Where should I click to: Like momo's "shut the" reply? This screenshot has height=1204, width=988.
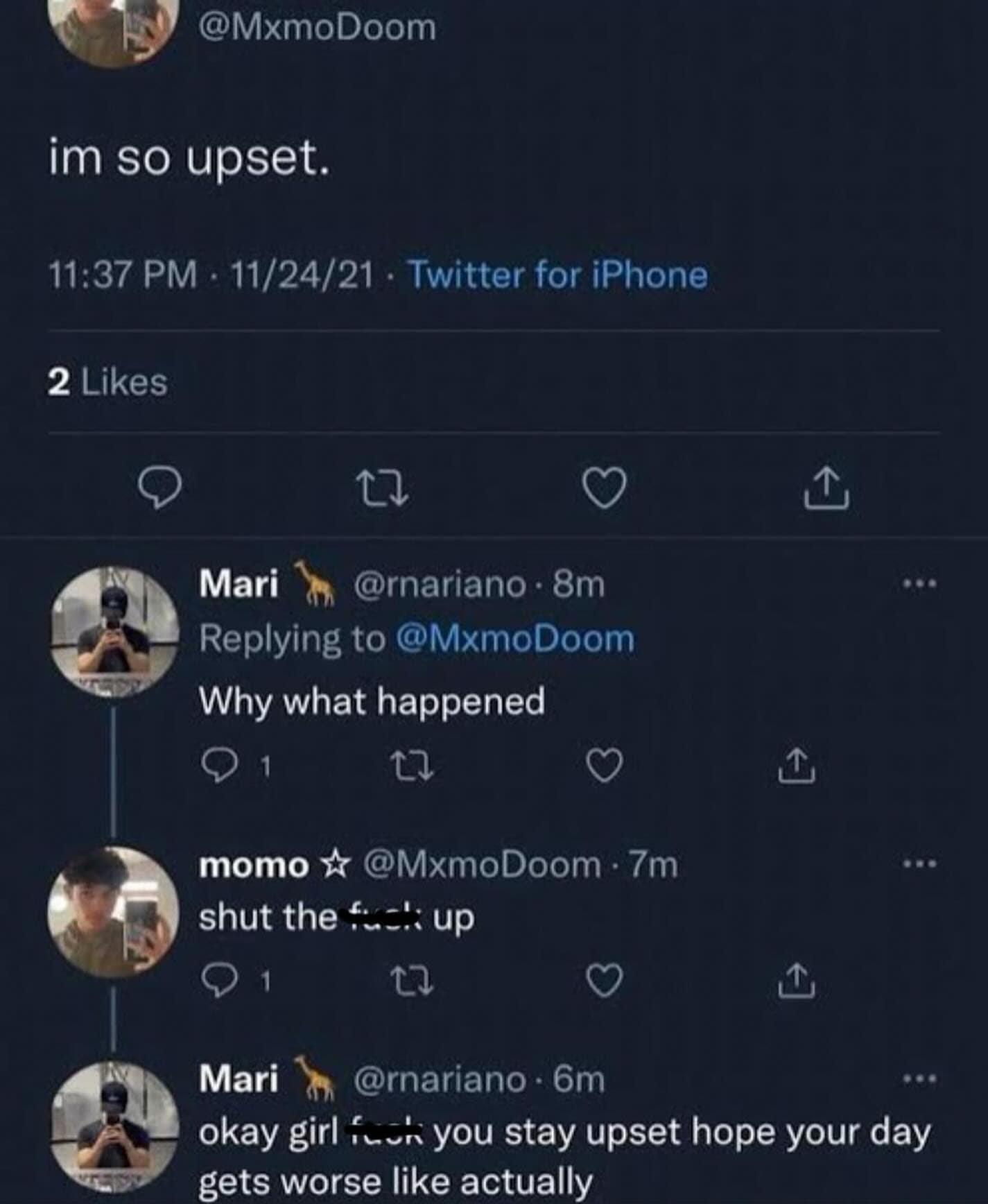(x=605, y=980)
